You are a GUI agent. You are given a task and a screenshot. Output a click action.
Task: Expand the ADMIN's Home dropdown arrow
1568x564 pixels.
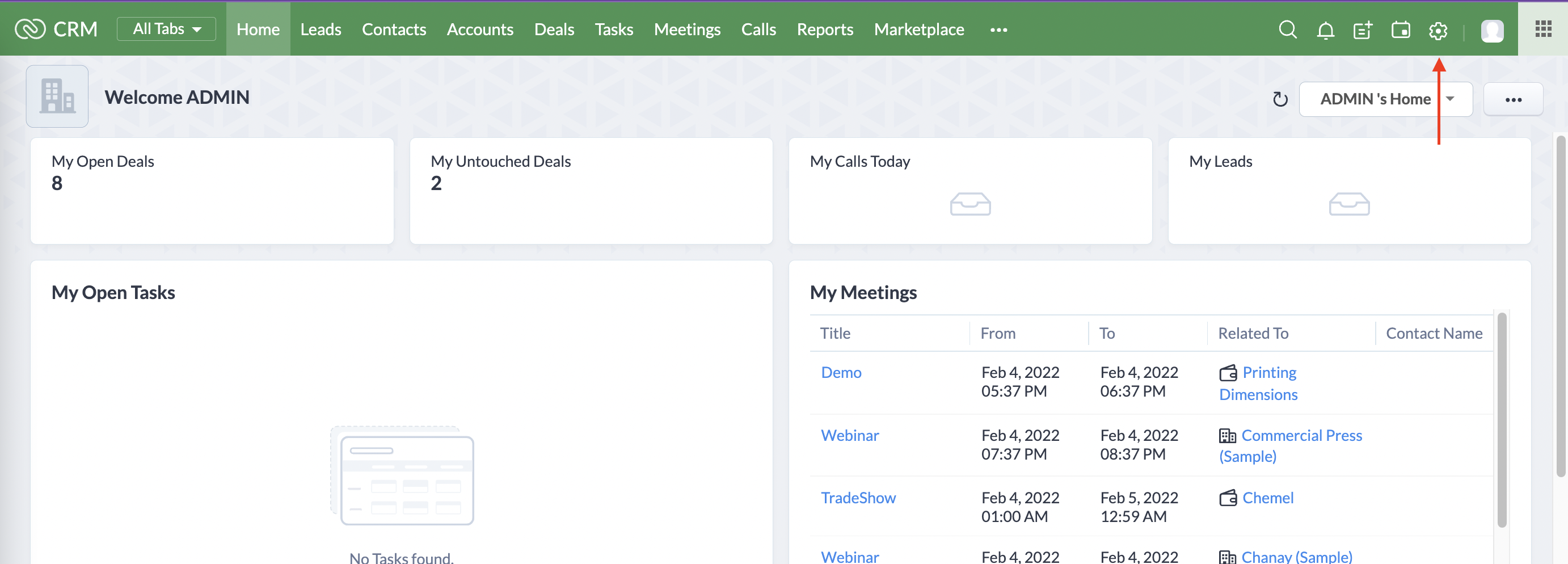point(1451,99)
